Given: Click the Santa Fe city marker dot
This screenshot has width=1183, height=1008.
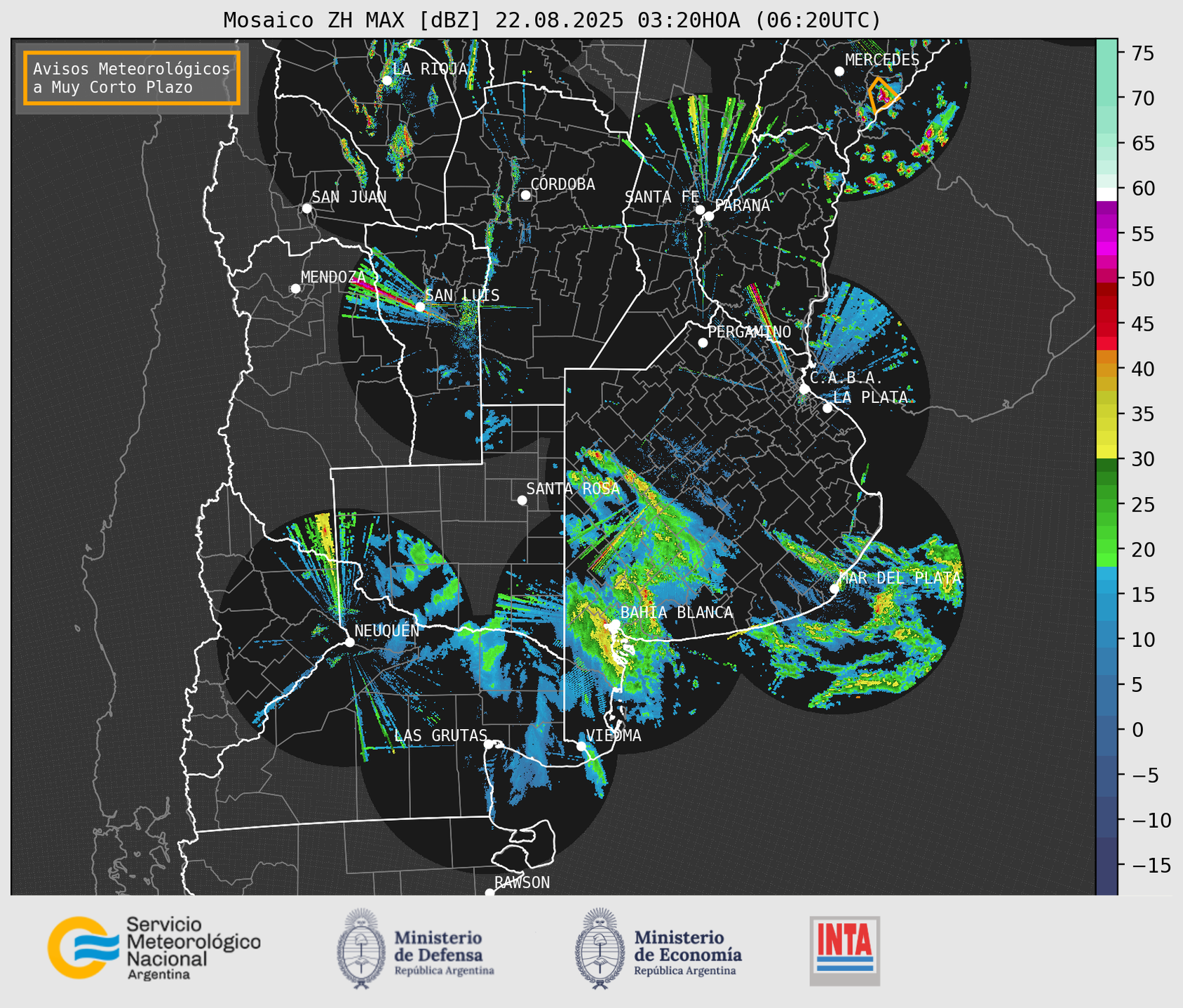Looking at the screenshot, I should pyautogui.click(x=700, y=210).
